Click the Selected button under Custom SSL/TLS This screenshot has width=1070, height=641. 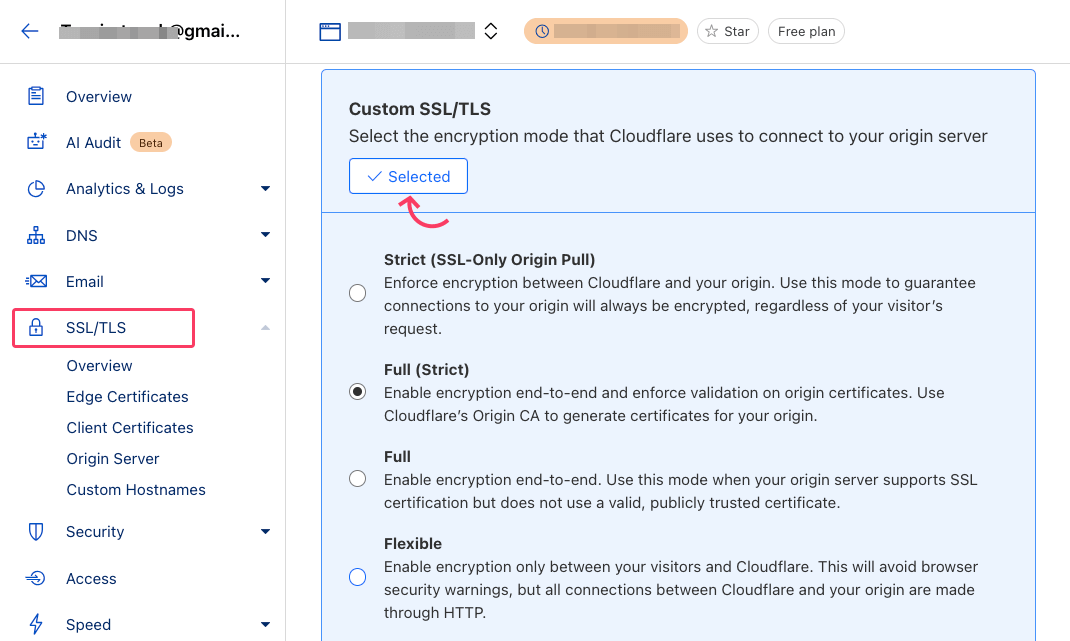[x=408, y=176]
